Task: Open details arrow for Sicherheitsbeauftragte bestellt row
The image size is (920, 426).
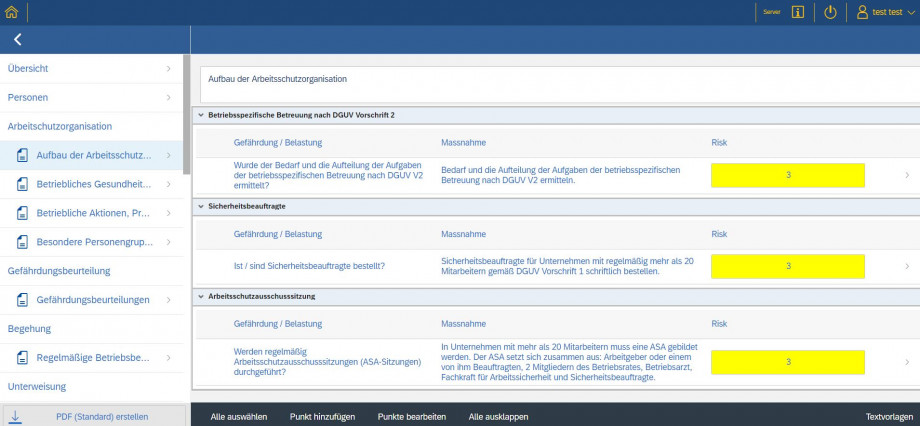Action: [907, 266]
